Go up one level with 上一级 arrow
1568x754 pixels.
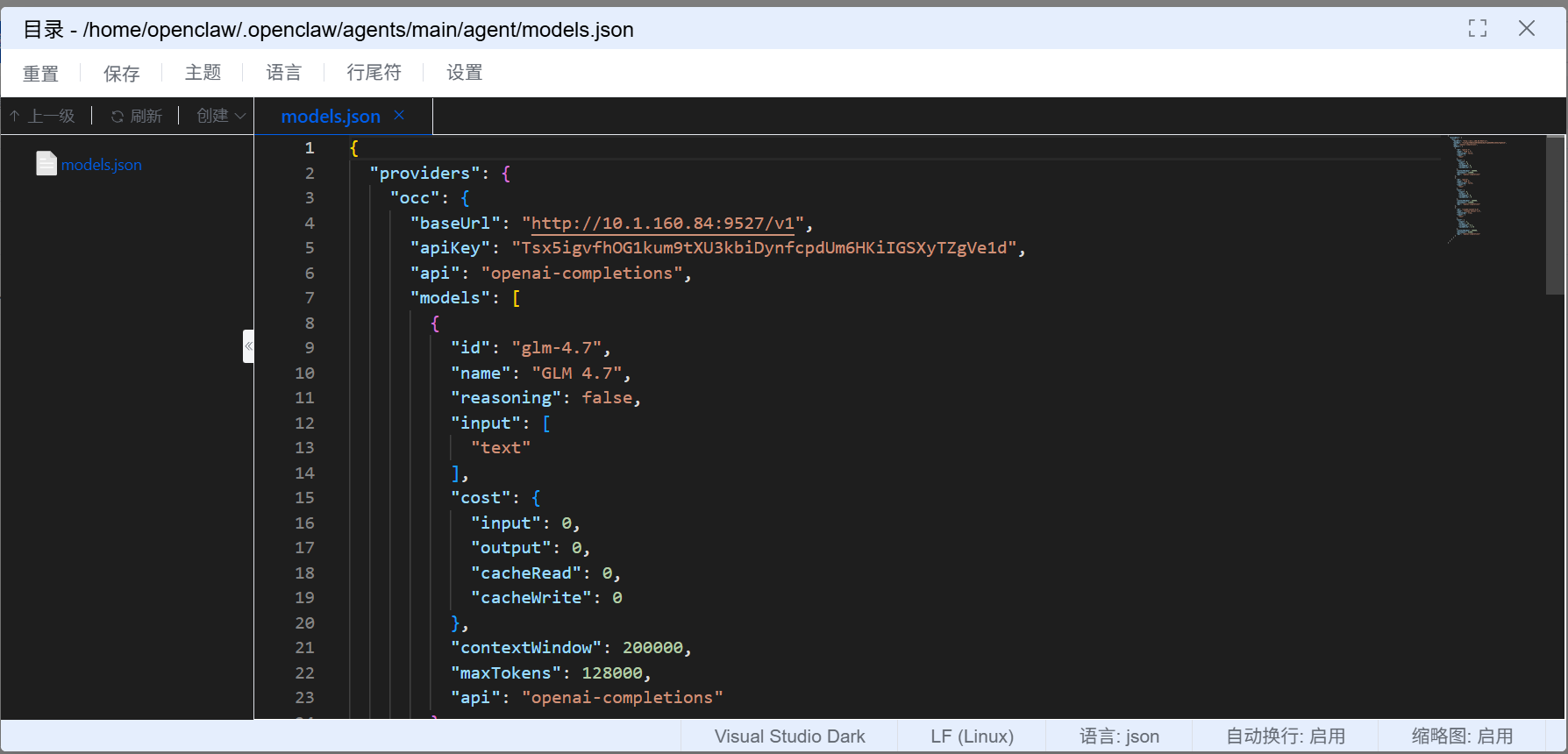(42, 116)
